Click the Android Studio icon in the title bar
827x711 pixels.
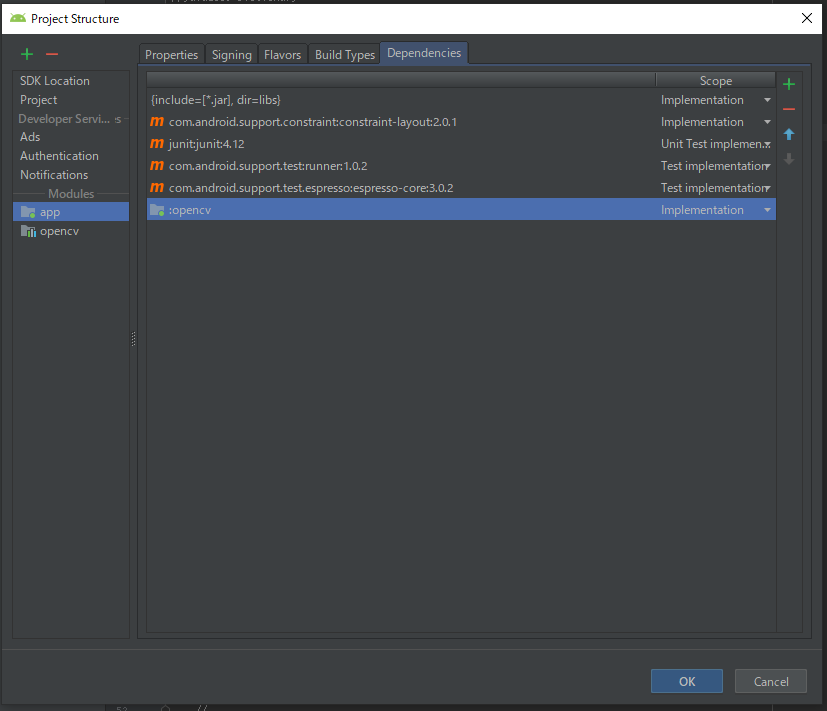click(x=17, y=18)
